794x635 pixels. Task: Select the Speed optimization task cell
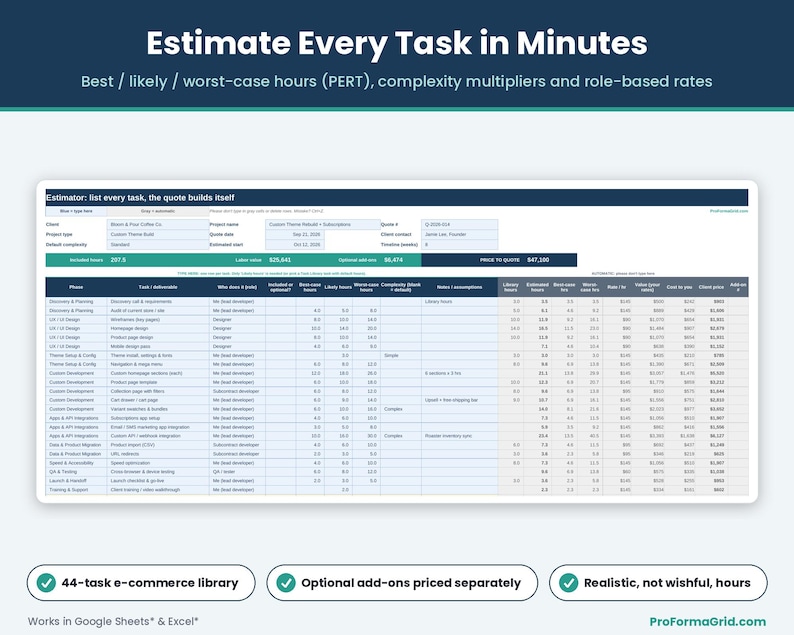click(158, 463)
